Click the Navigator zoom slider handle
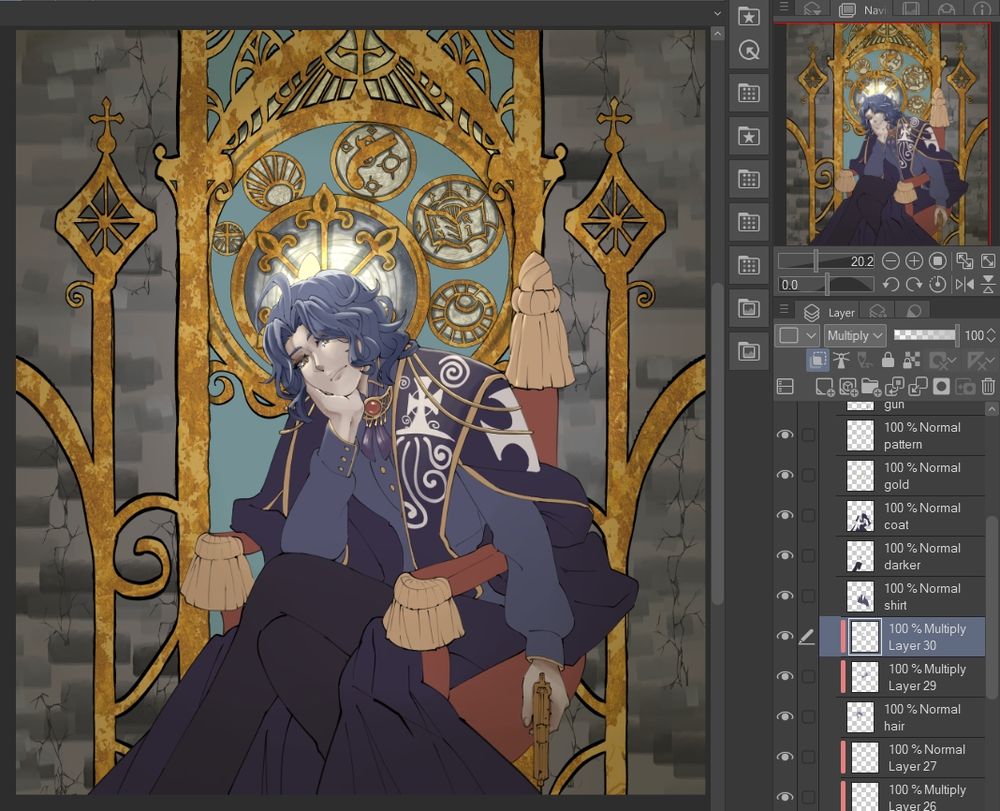This screenshot has height=811, width=1000. [x=816, y=261]
